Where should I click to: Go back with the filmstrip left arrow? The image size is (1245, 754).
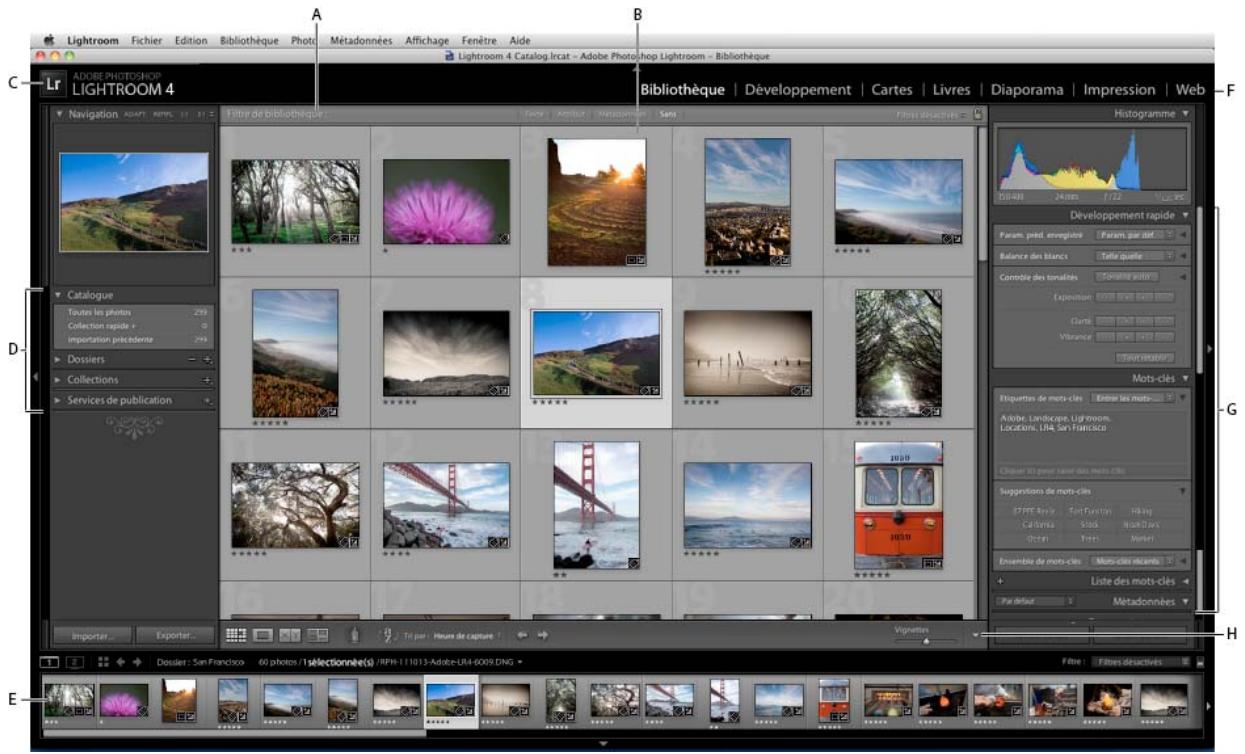click(x=120, y=662)
